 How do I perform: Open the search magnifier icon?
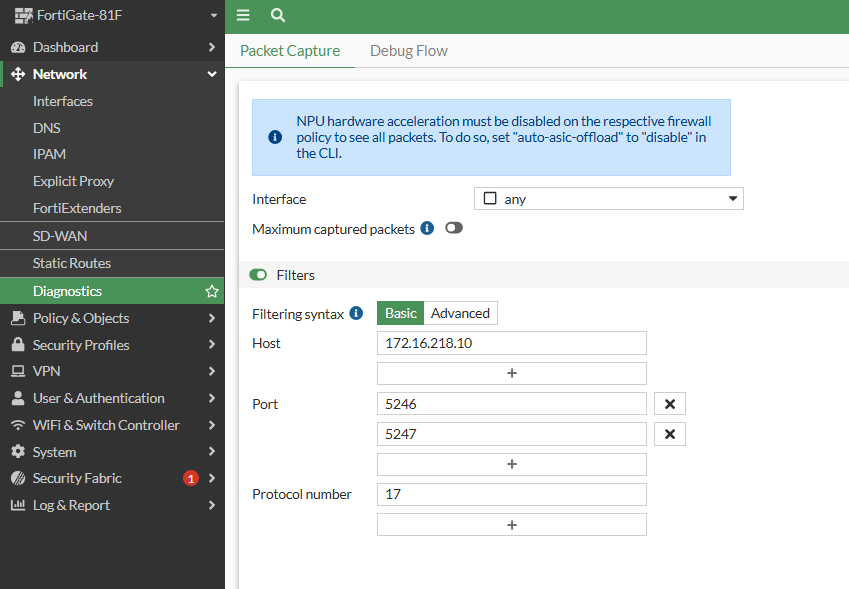(x=278, y=16)
